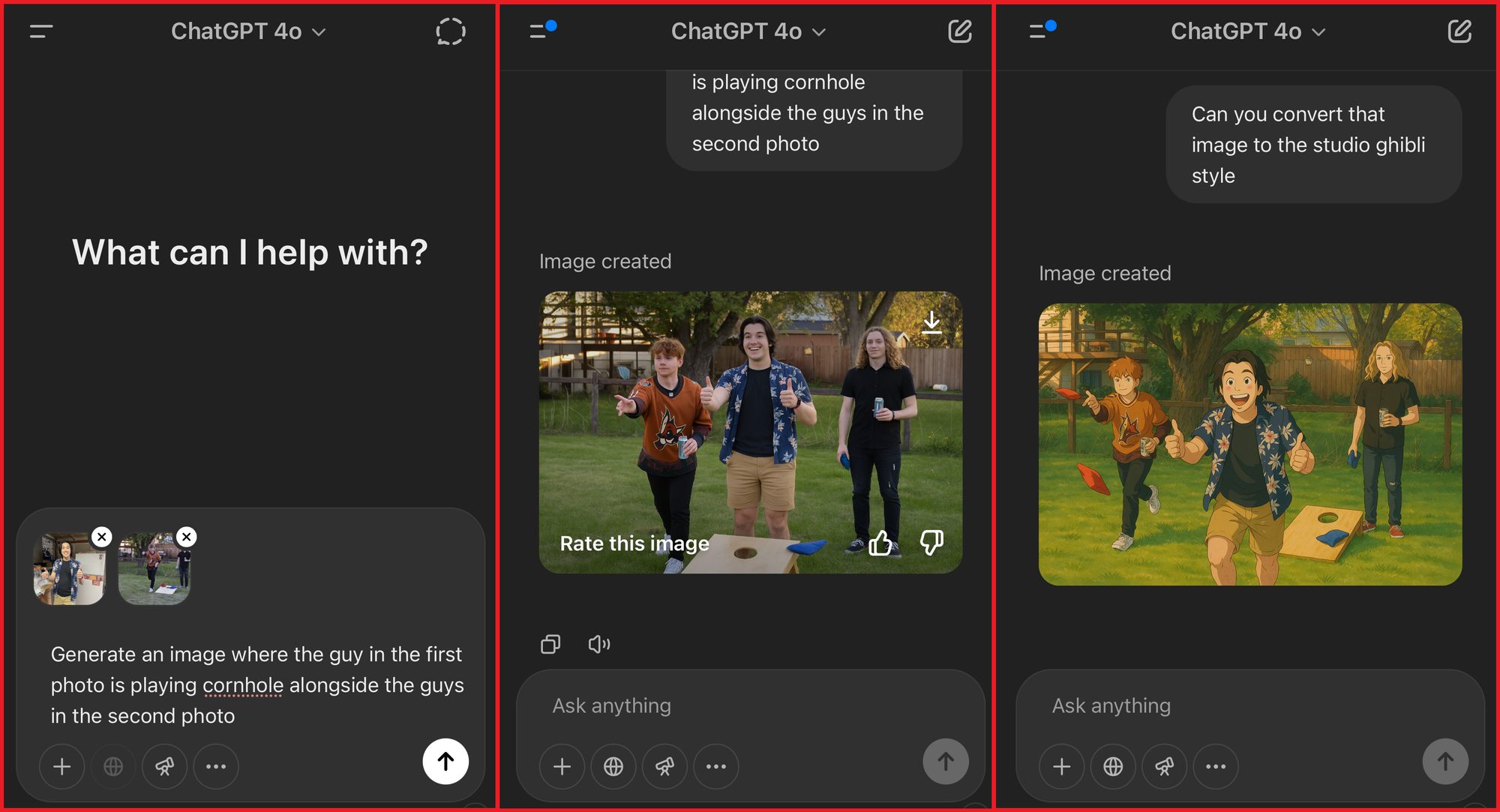Image resolution: width=1500 pixels, height=812 pixels.
Task: Read the response aloud with speaker icon
Action: pyautogui.click(x=599, y=643)
